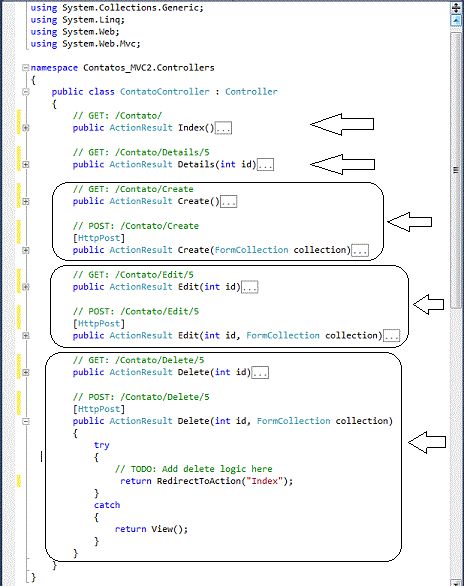
Task: Expand Edit(int id, FormCollection collection) outline
Action: tap(25, 335)
